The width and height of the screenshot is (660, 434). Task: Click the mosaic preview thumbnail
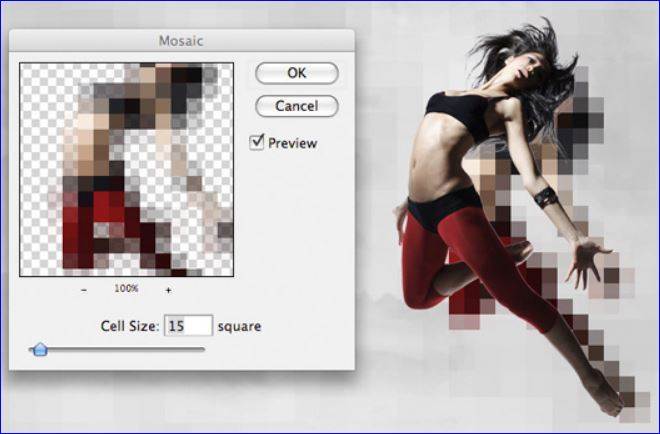point(126,169)
